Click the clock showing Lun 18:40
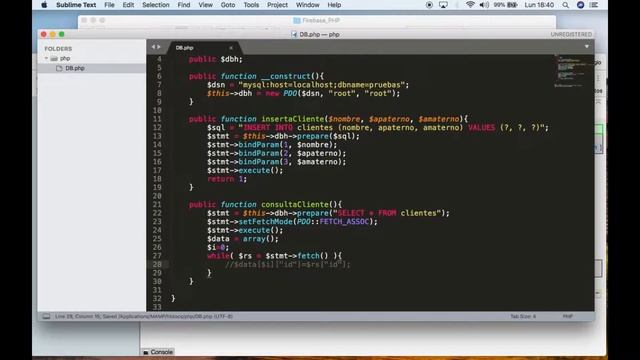 (x=539, y=5)
